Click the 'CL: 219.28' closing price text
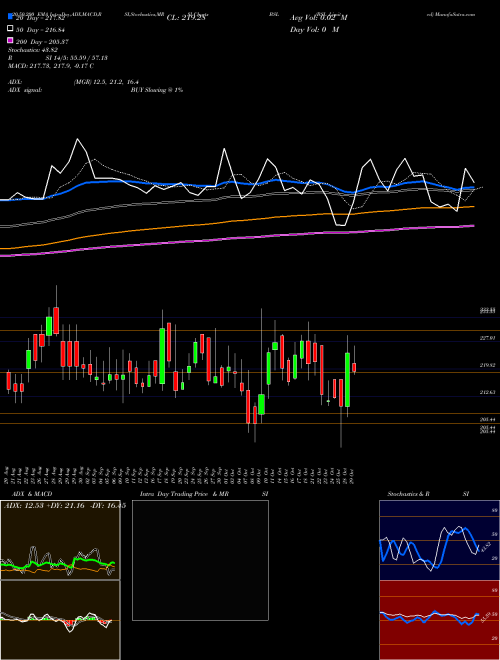Screen dimensions: 500x660 [185, 18]
